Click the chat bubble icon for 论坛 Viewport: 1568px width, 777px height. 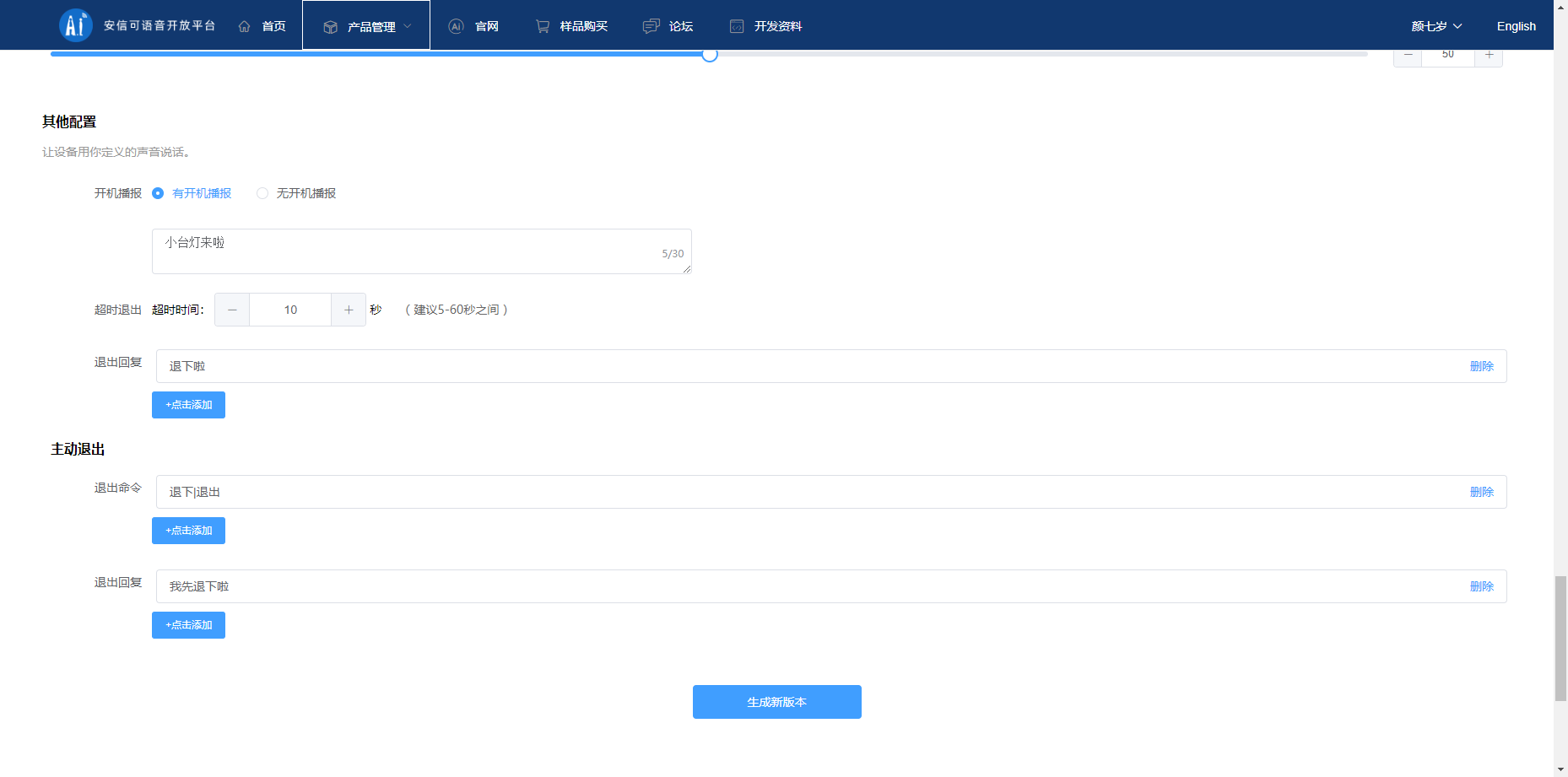(651, 26)
